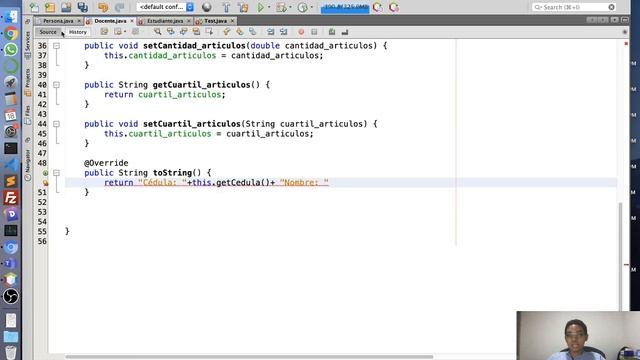Image resolution: width=640 pixels, height=360 pixels.
Task: Close the Persona.java tab
Action: (x=79, y=21)
